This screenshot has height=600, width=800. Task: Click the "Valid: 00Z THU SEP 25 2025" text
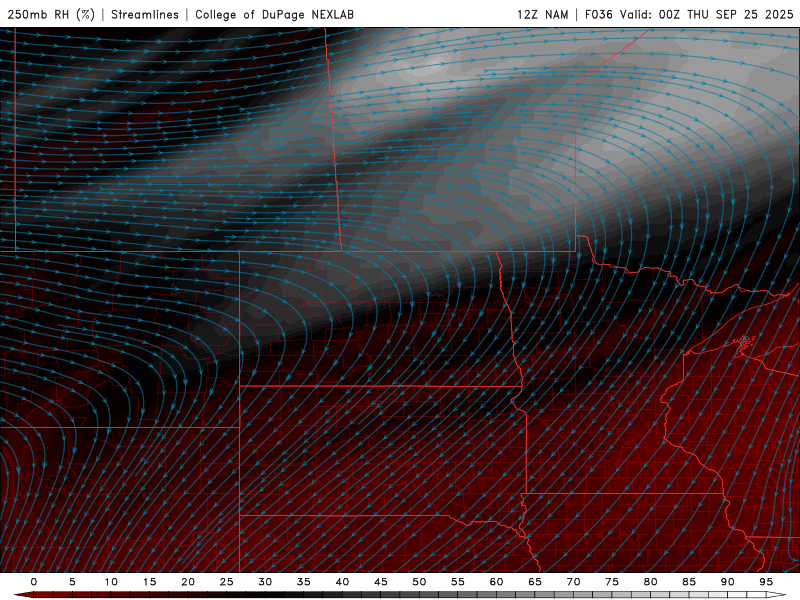pyautogui.click(x=707, y=14)
